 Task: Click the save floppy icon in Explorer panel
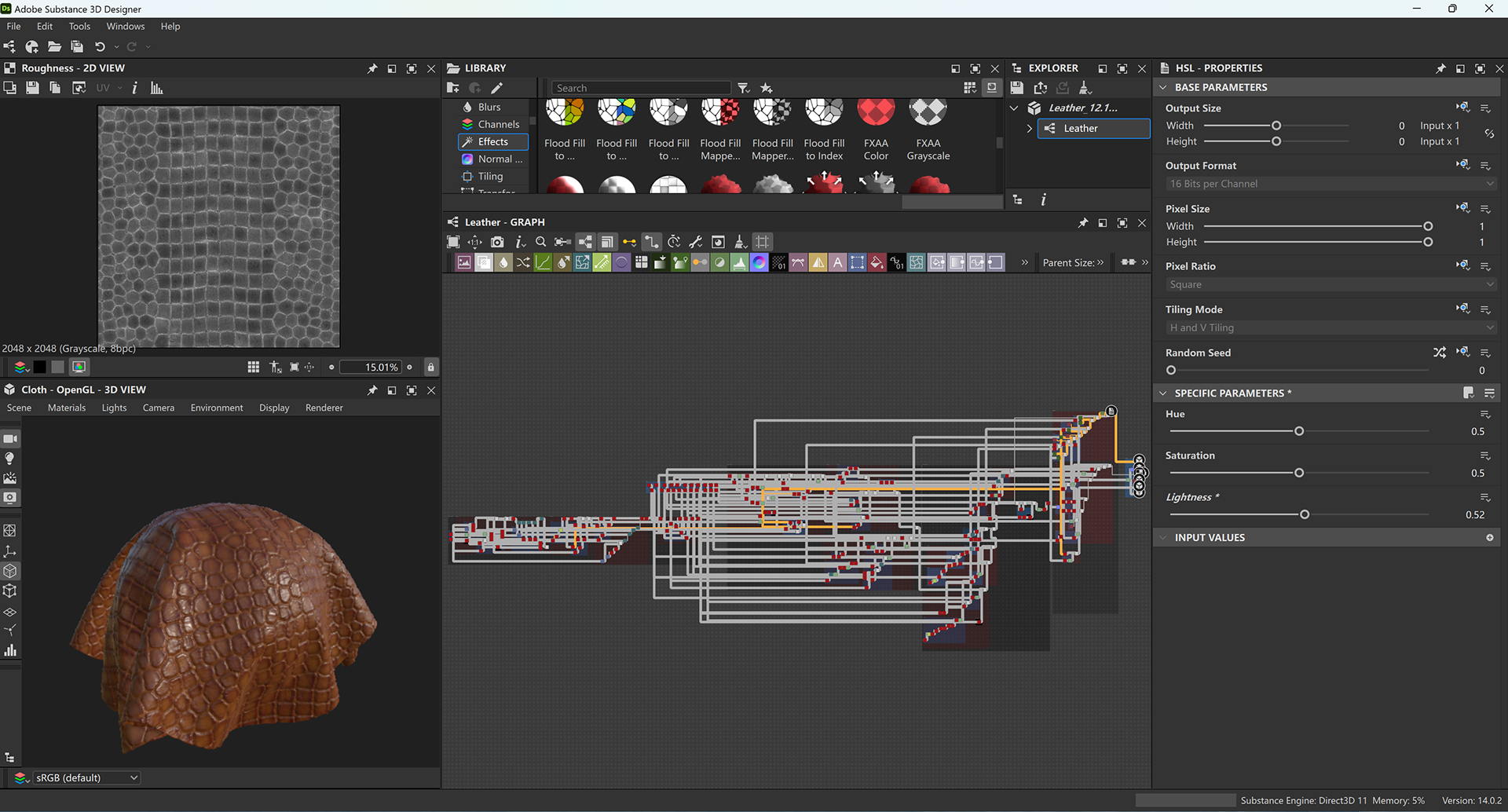point(1017,88)
